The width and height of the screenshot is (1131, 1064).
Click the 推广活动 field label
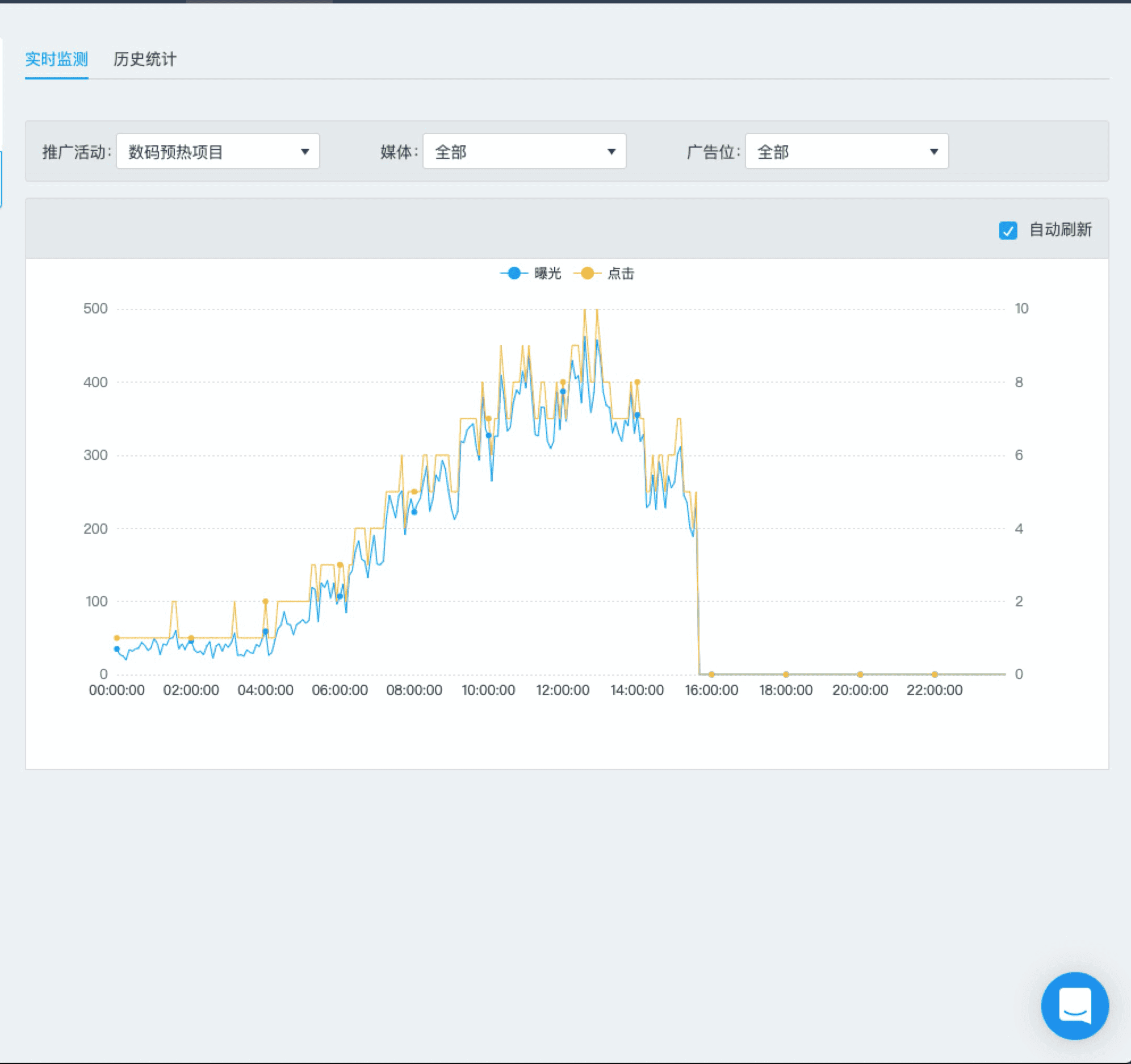tap(77, 152)
